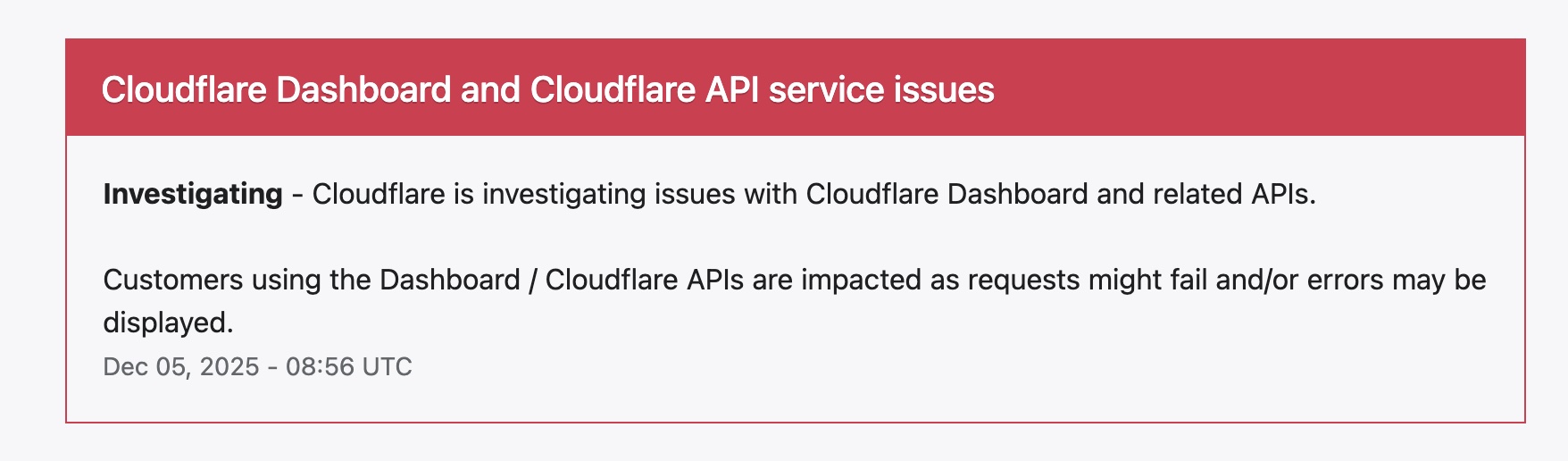Click the "08:56" time in the timestamp
The image size is (1568, 461).
320,367
